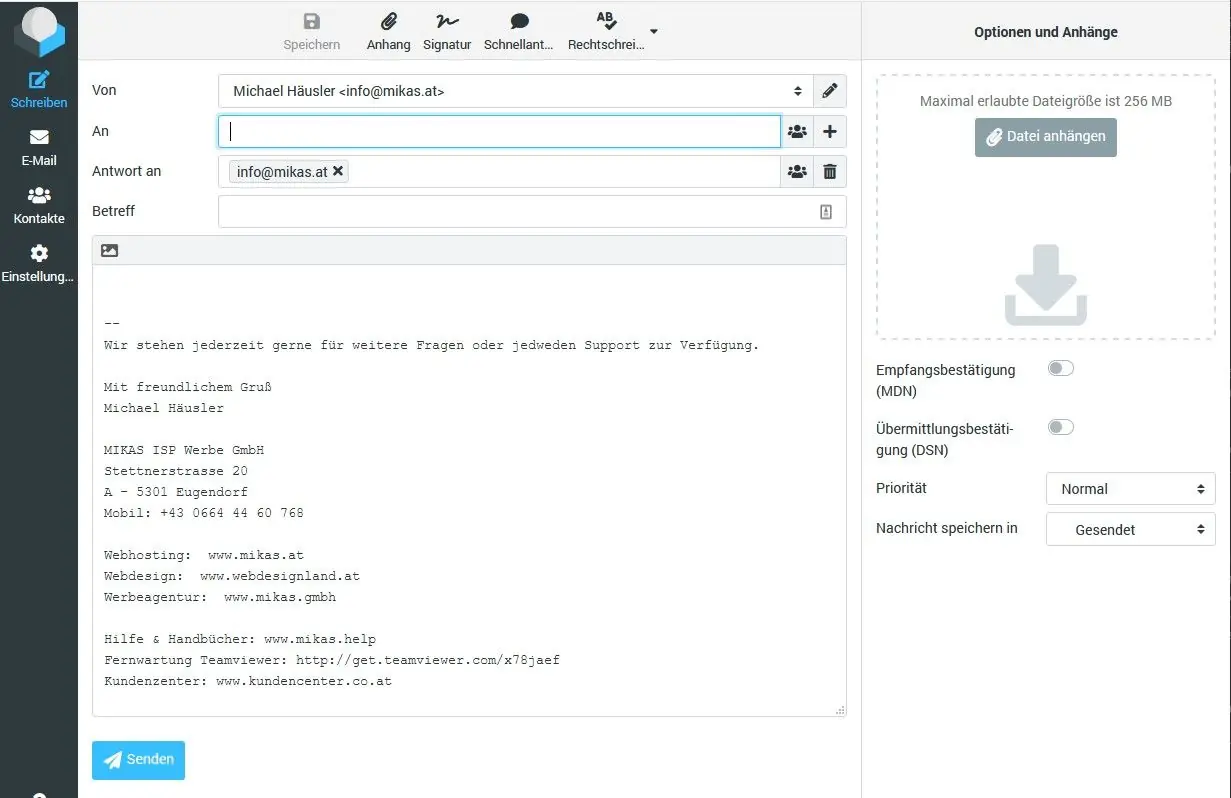Enable Empfangsbestätigung (MDN) toggle
This screenshot has width=1231, height=798.
coord(1060,368)
